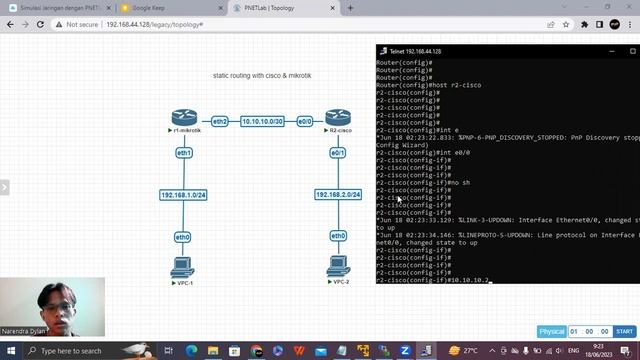Open Mail app from taskbar
Image resolution: width=640 pixels, height=360 pixels.
pos(321,351)
